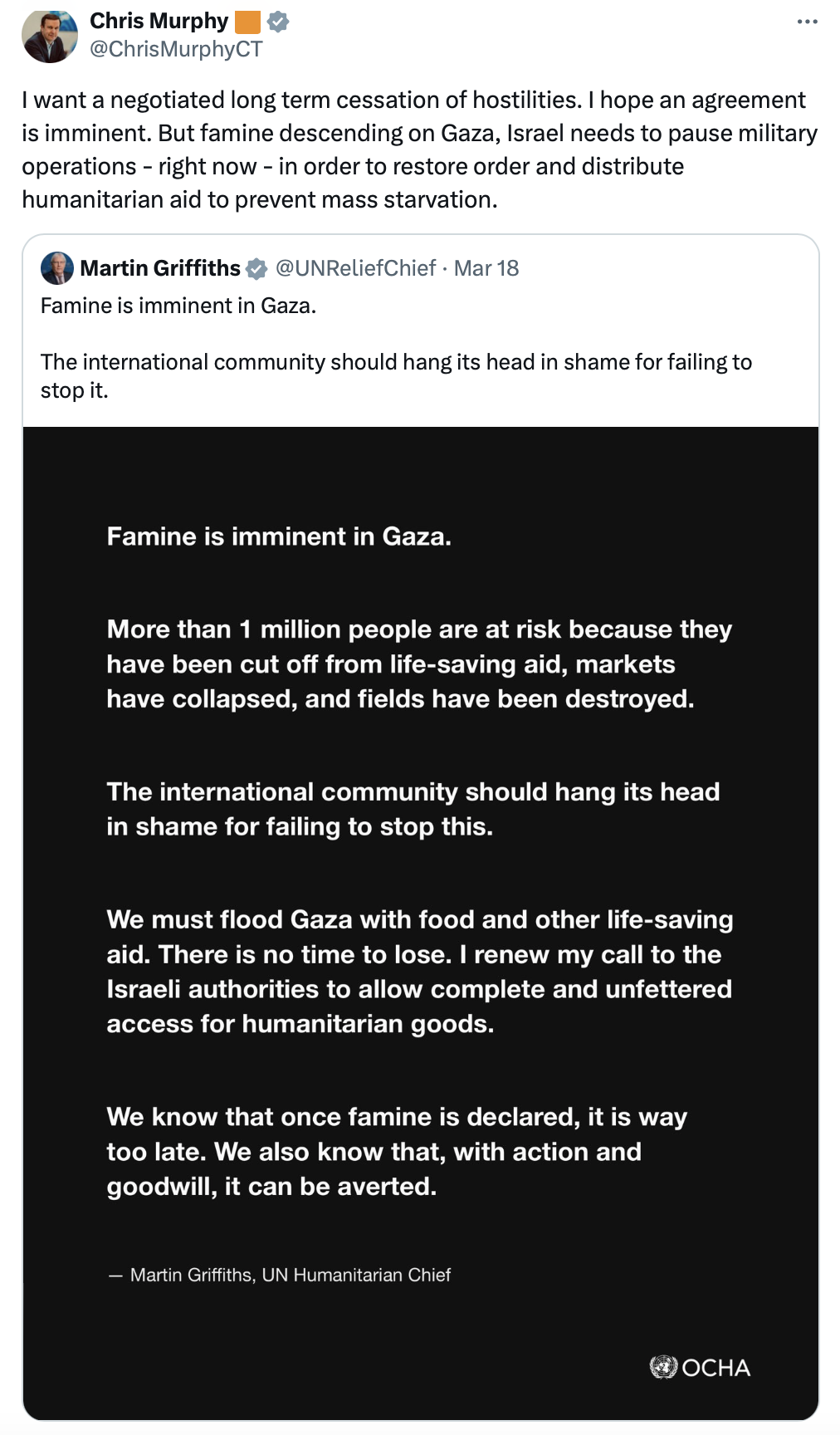Click Chris Murphy's profile avatar
The height and width of the screenshot is (1435, 840).
[x=50, y=36]
